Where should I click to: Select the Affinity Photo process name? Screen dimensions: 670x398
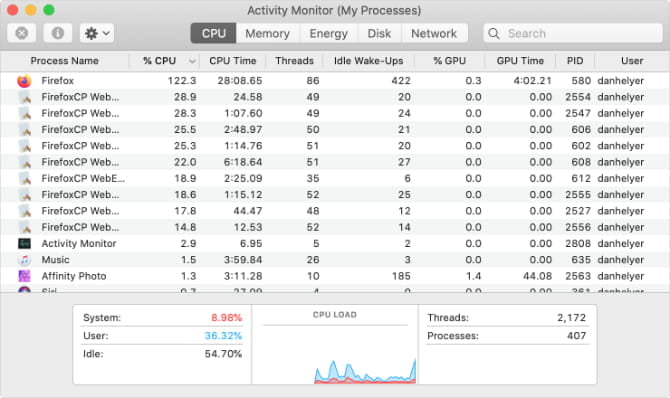74,276
